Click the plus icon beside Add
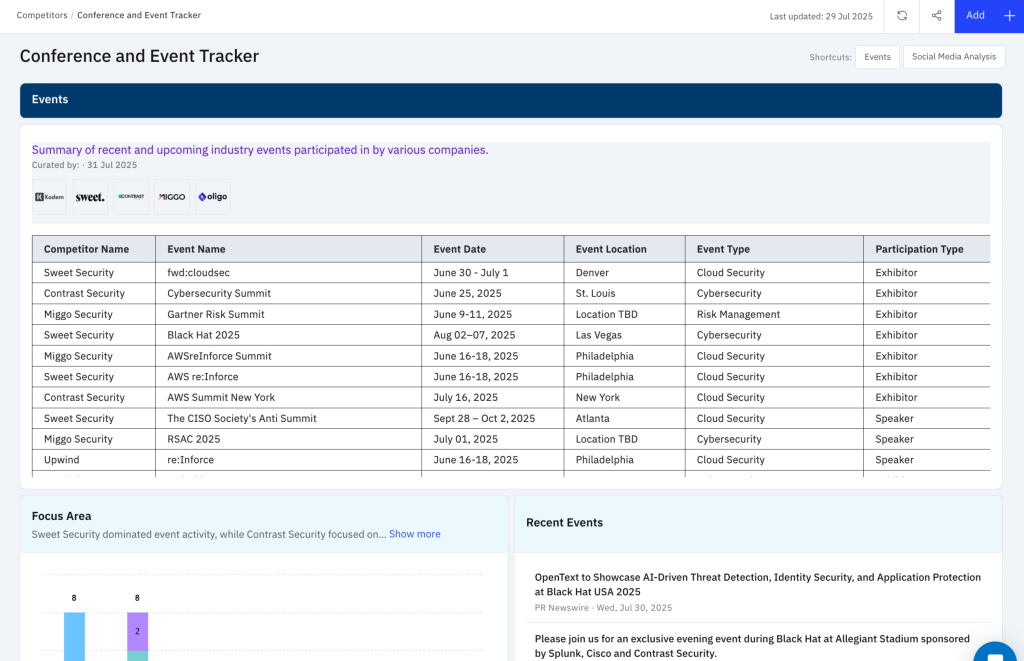This screenshot has height=661, width=1024. (x=1009, y=16)
